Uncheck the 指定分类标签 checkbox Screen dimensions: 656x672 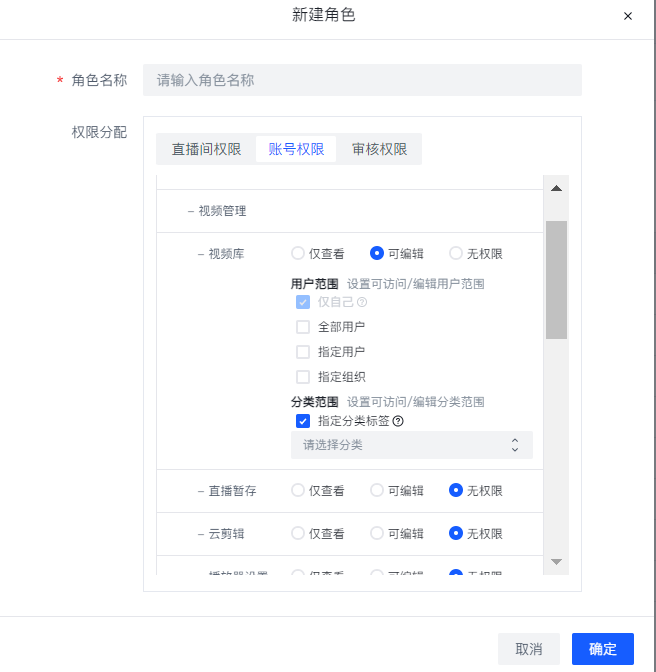point(303,421)
